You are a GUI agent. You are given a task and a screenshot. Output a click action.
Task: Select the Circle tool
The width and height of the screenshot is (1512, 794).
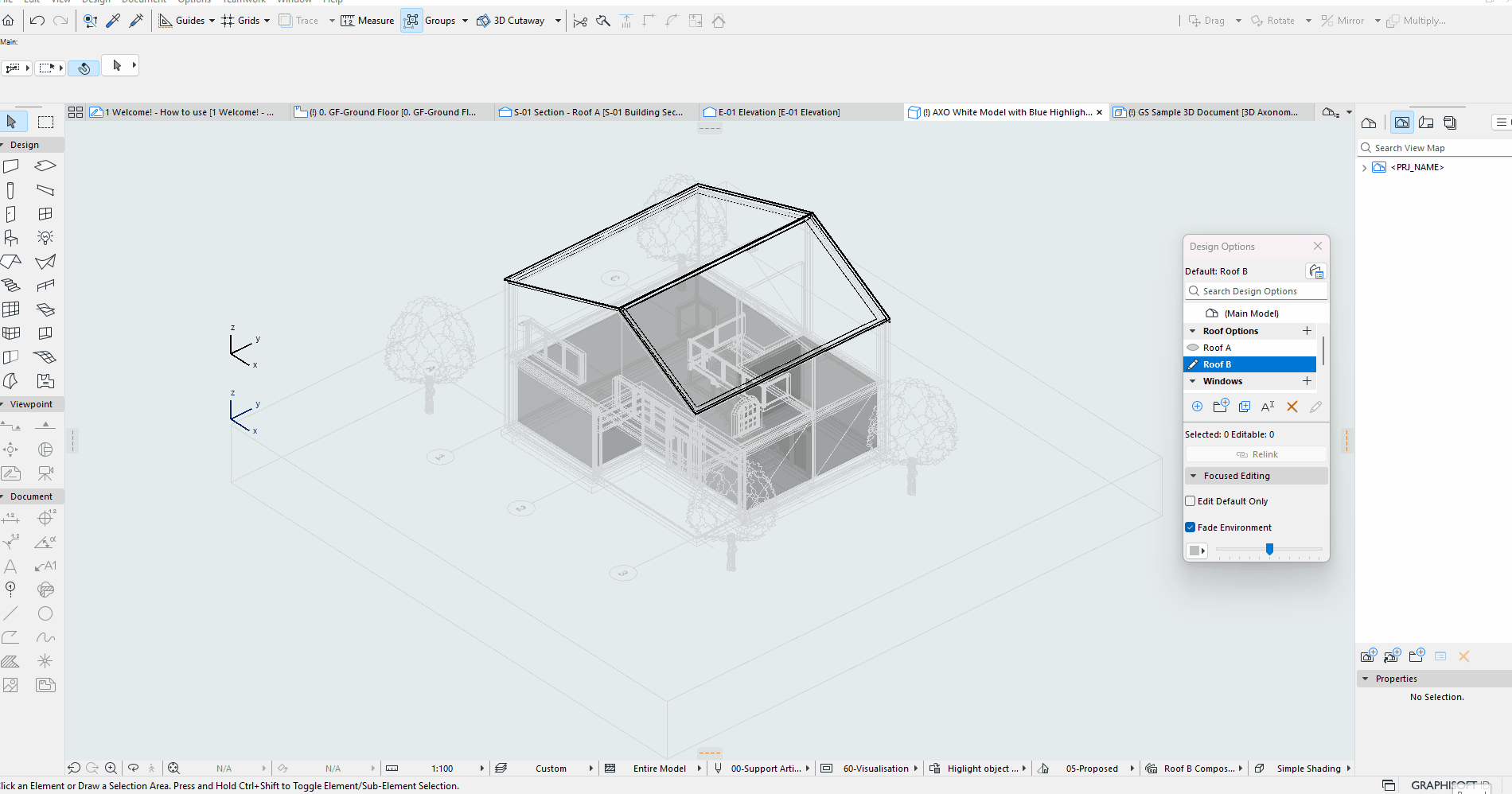click(x=45, y=614)
